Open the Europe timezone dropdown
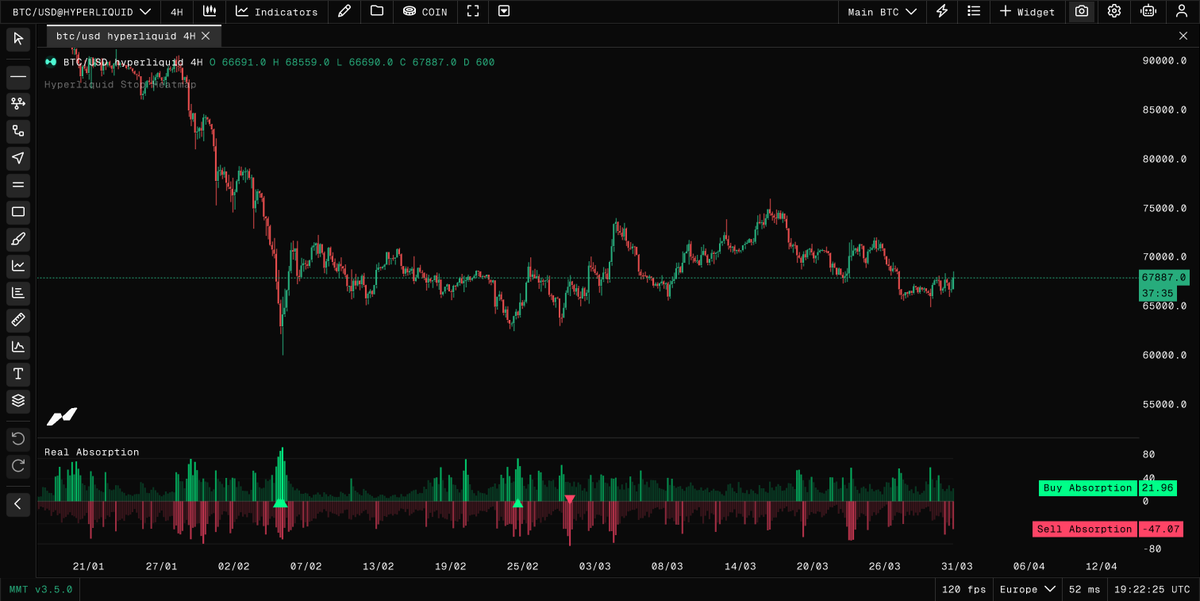This screenshot has width=1200, height=601. [x=1026, y=589]
